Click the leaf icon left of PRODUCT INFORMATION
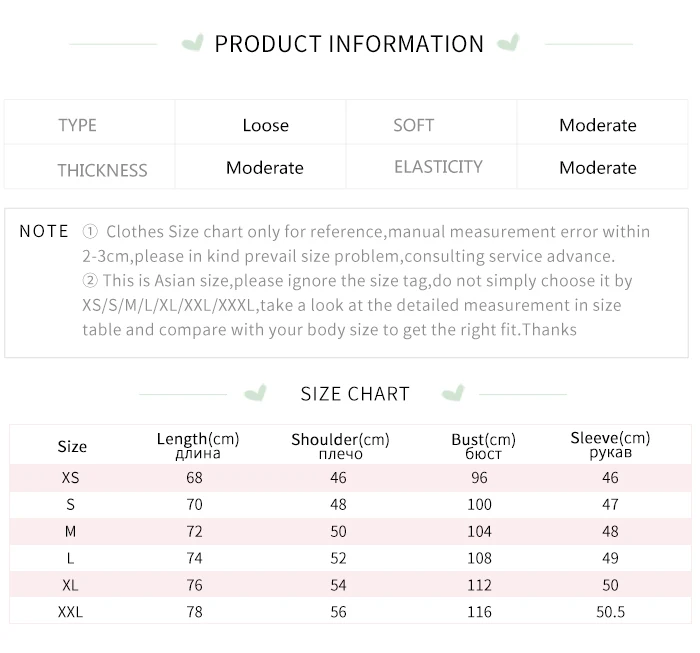 click(x=192, y=44)
